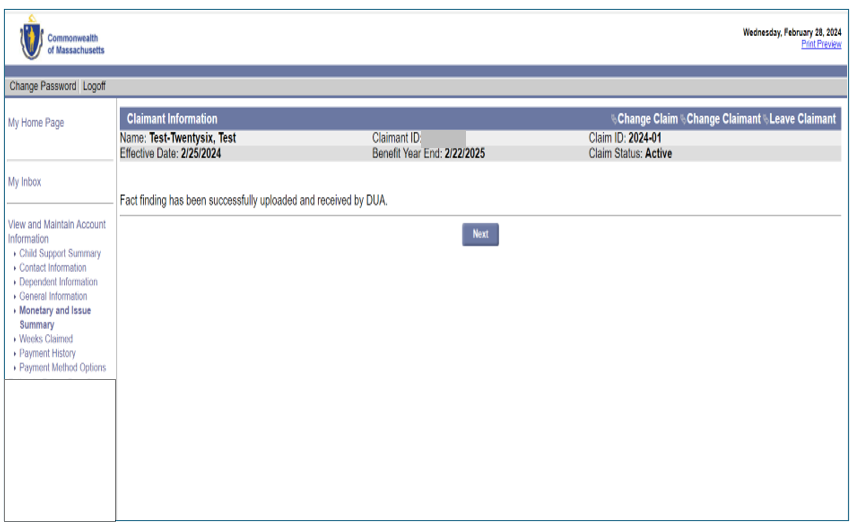Open Dependent Information page
Image resolution: width=852 pixels, height=526 pixels.
click(x=58, y=282)
